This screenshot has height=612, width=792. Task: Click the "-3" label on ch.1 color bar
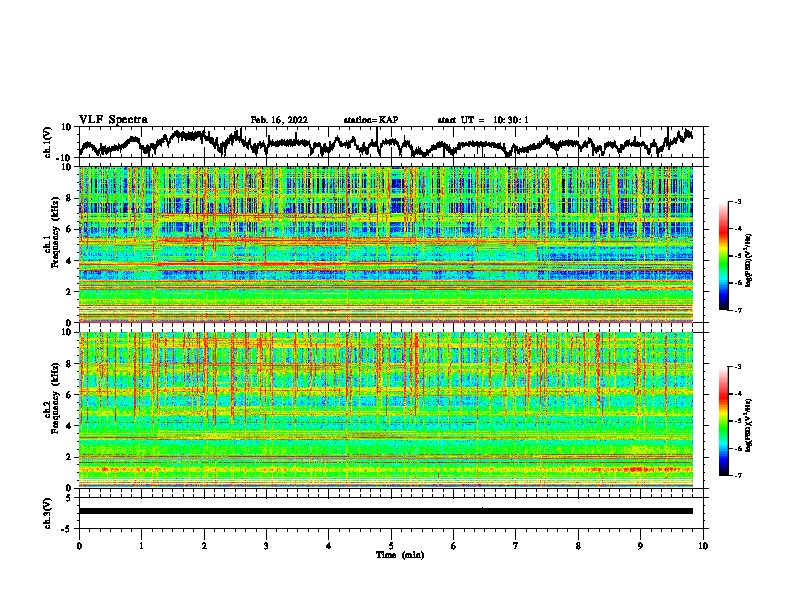(x=737, y=201)
